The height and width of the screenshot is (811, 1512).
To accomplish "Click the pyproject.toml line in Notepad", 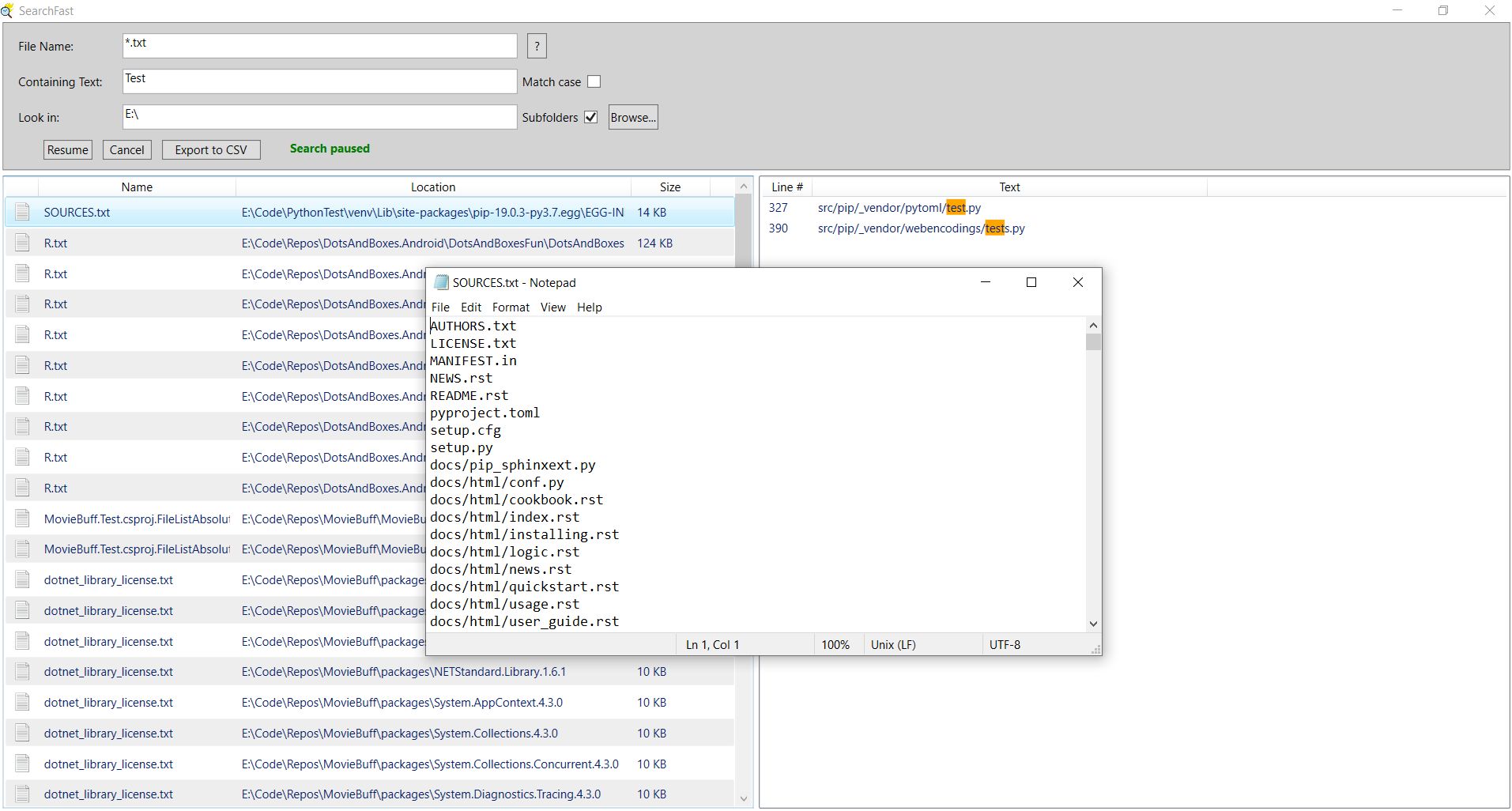I will point(485,413).
